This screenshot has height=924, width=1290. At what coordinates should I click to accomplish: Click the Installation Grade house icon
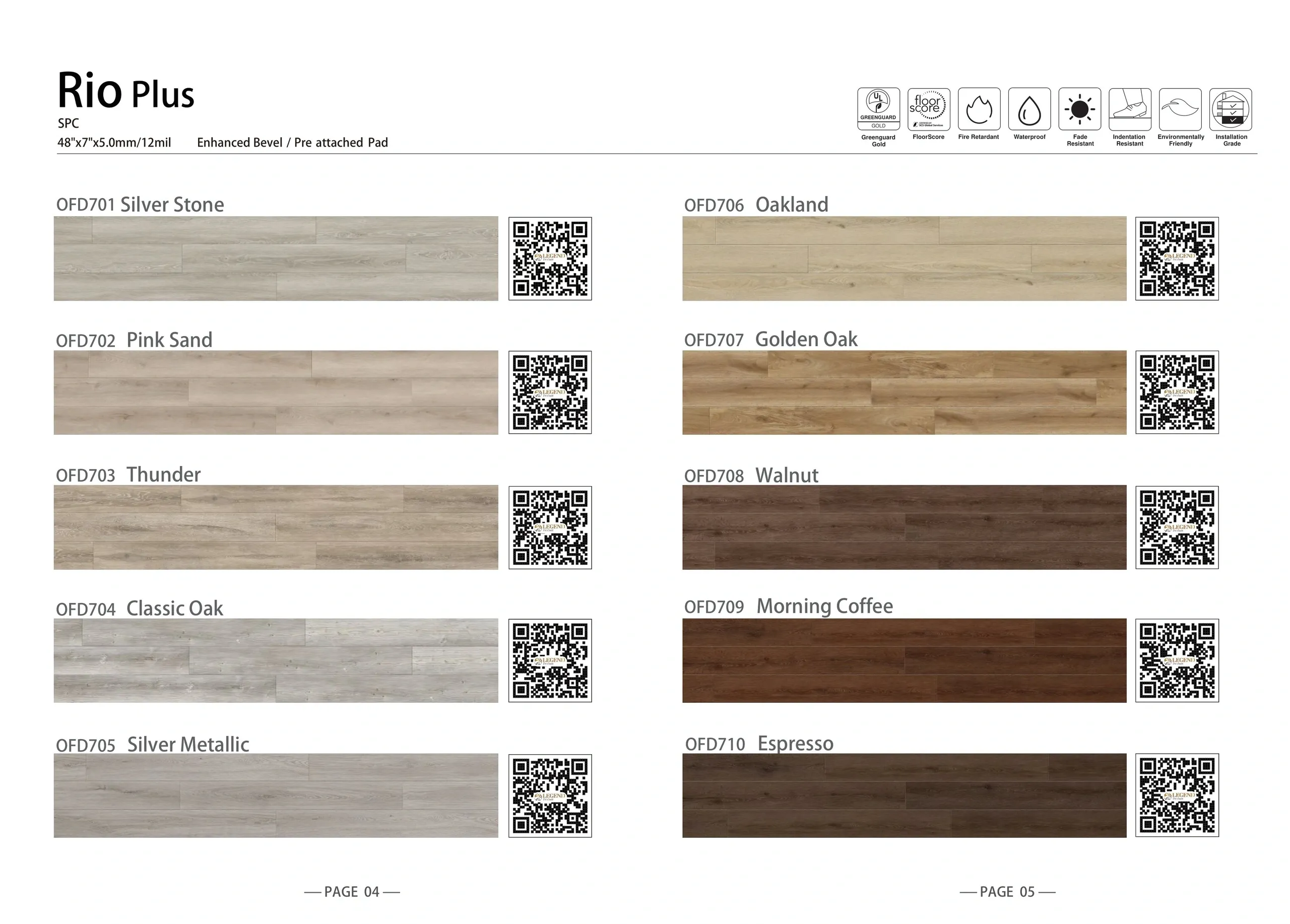click(x=1230, y=109)
